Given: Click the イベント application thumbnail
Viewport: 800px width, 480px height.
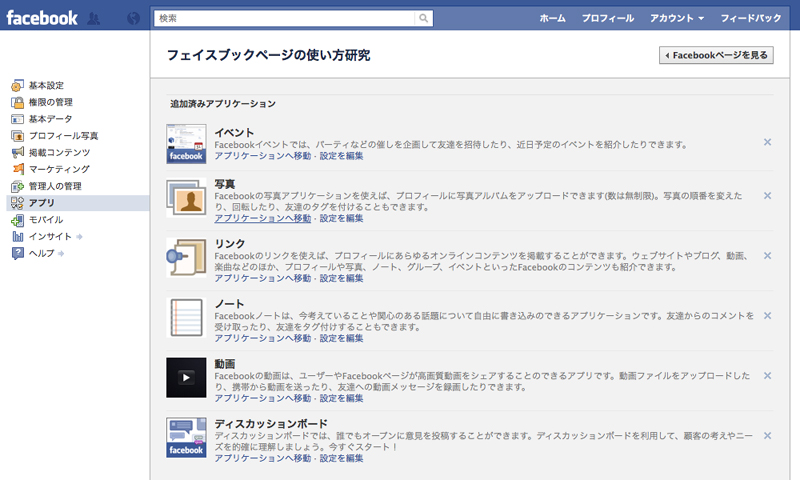Looking at the screenshot, I should tap(186, 144).
